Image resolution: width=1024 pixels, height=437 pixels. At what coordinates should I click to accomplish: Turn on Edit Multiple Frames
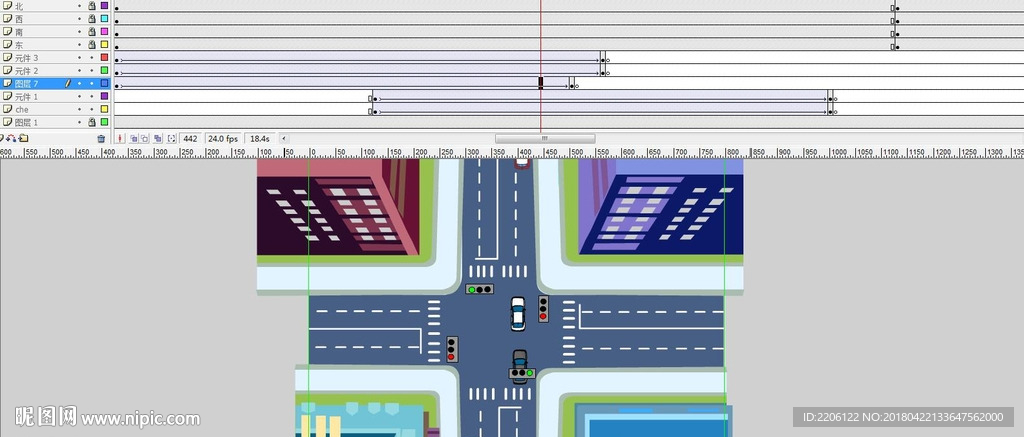(x=158, y=138)
